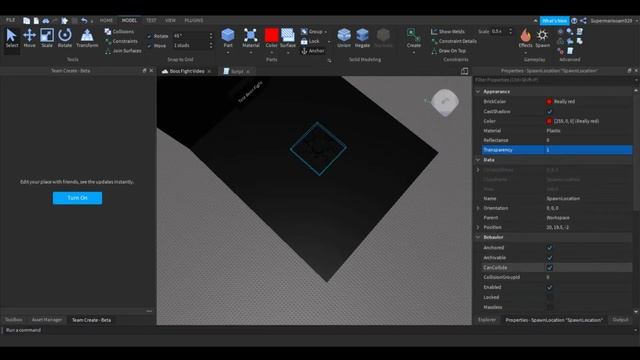Switch to the Asset Manager tab

click(47, 320)
